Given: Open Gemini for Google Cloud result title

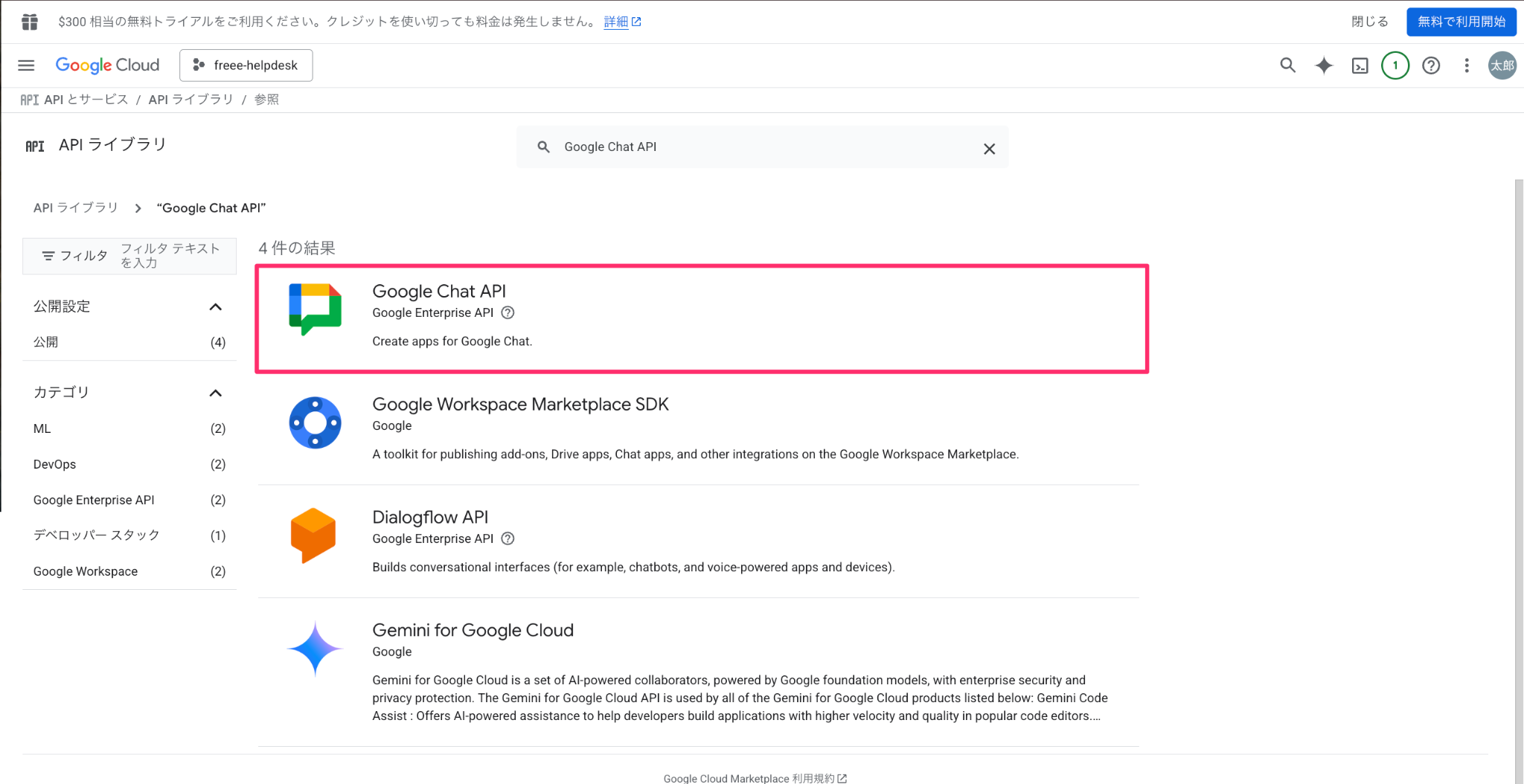Looking at the screenshot, I should pyautogui.click(x=473, y=630).
